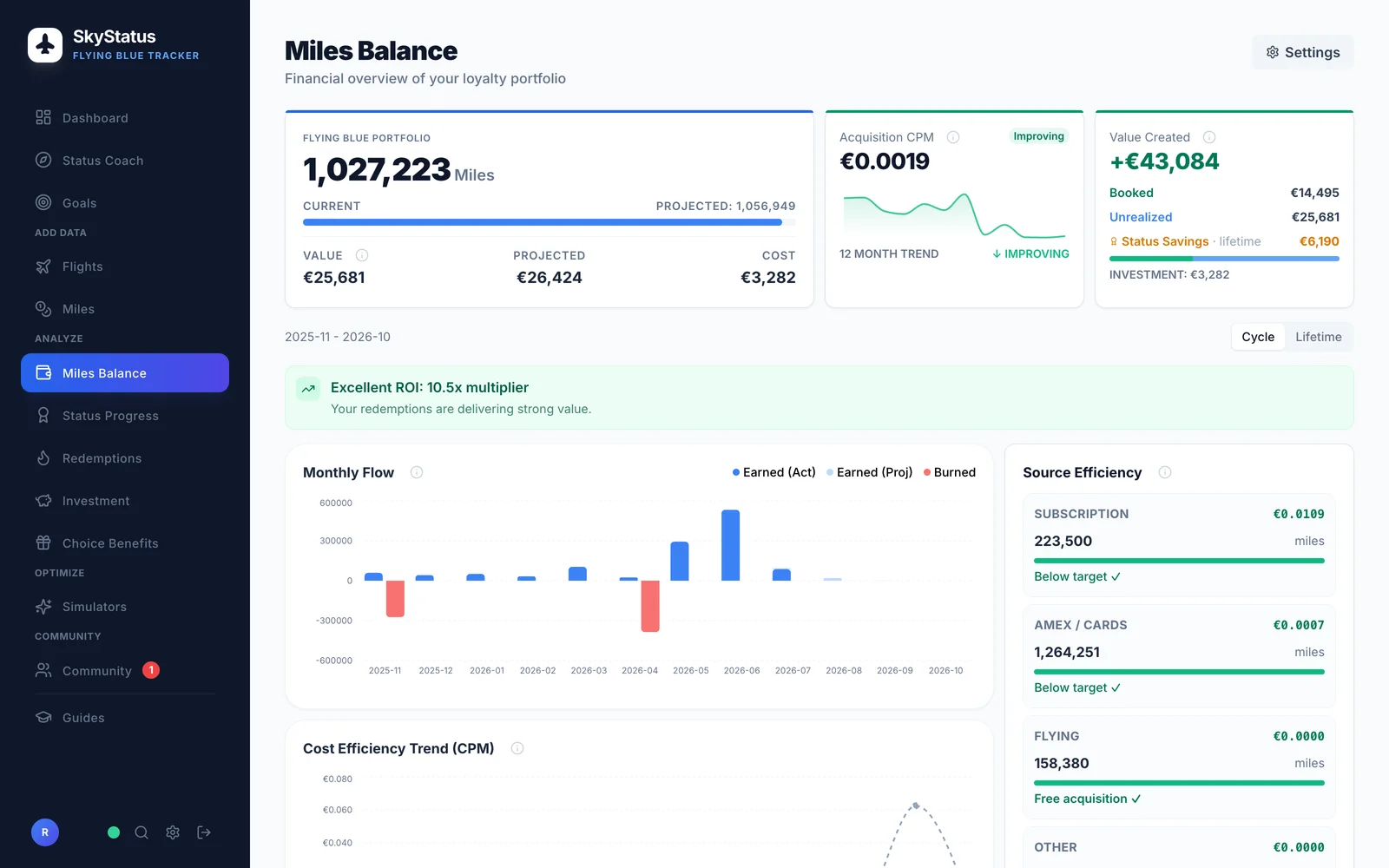
Task: Click the Subscription efficiency green bar
Action: pyautogui.click(x=1179, y=561)
